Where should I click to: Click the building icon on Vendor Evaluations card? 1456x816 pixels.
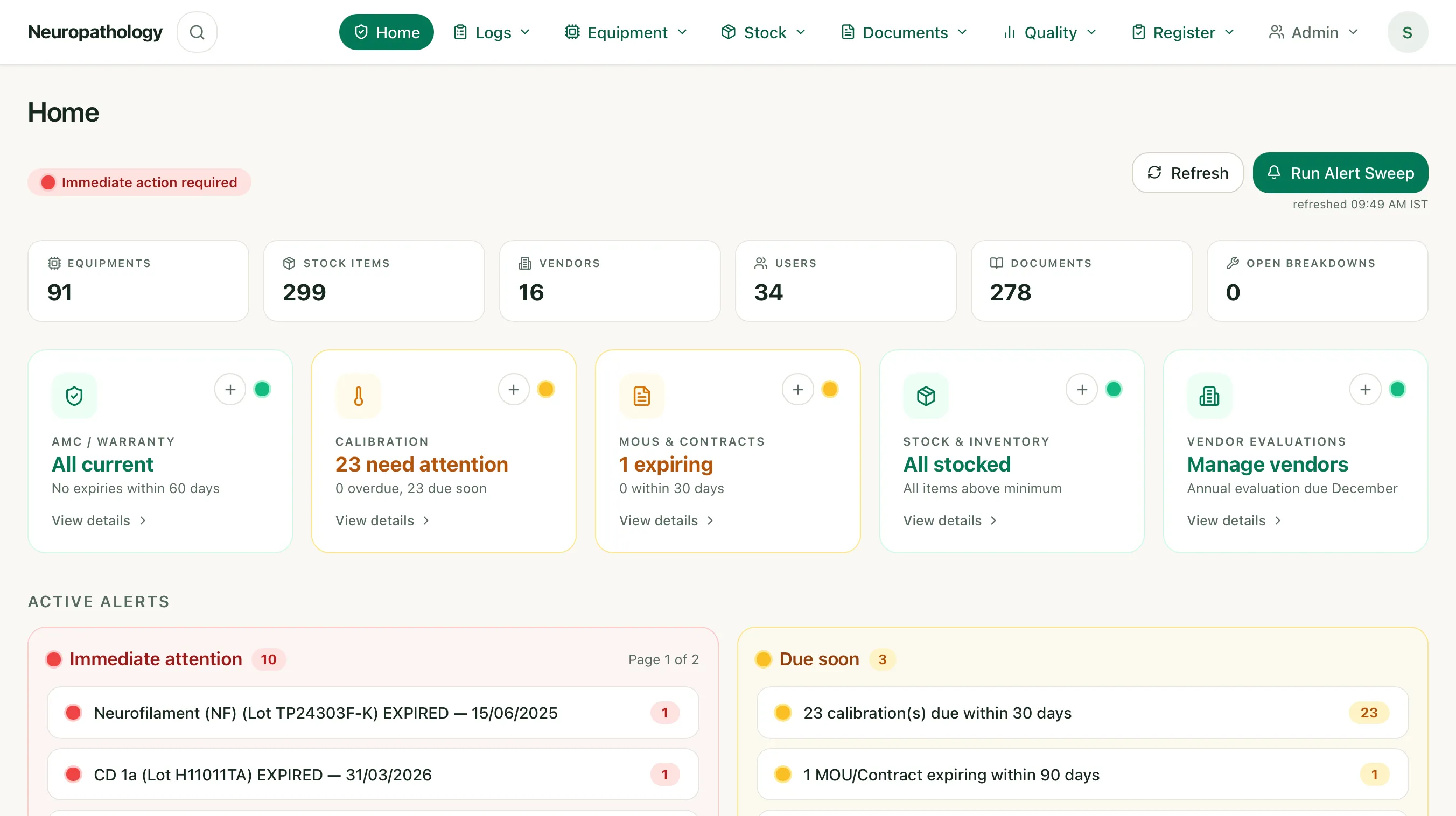(x=1209, y=396)
